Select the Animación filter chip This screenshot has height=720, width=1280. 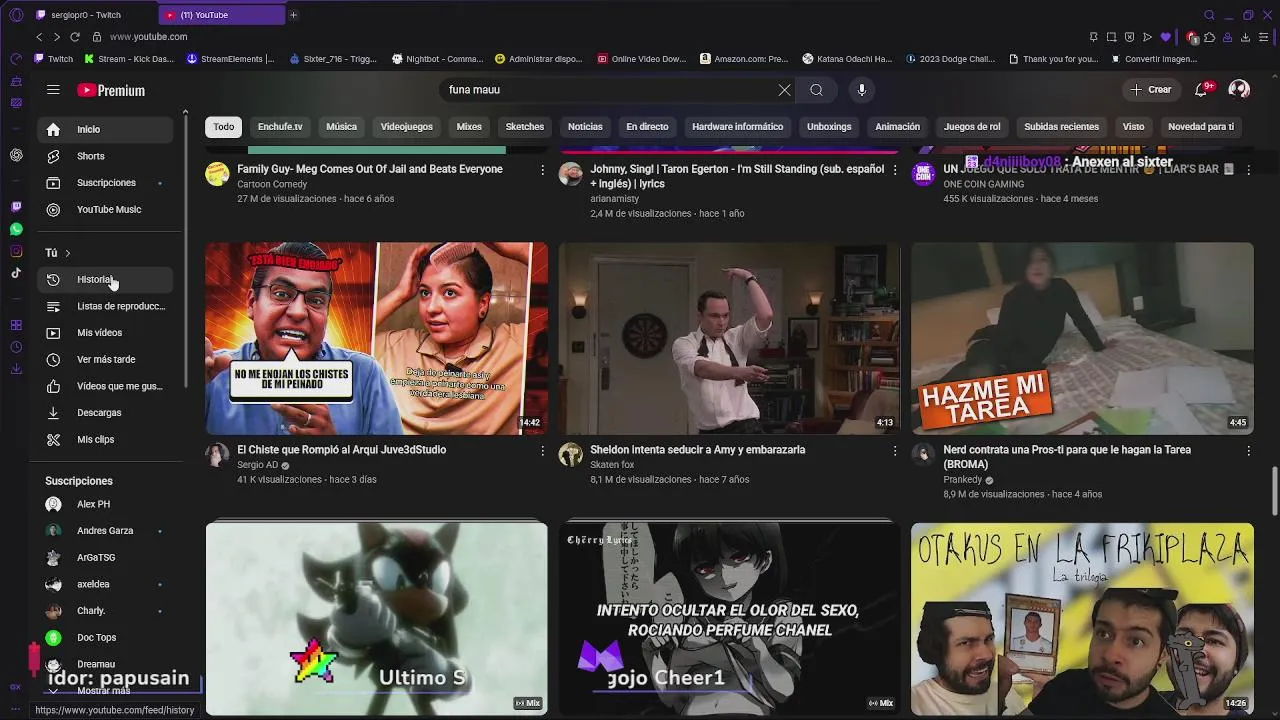[x=898, y=127]
